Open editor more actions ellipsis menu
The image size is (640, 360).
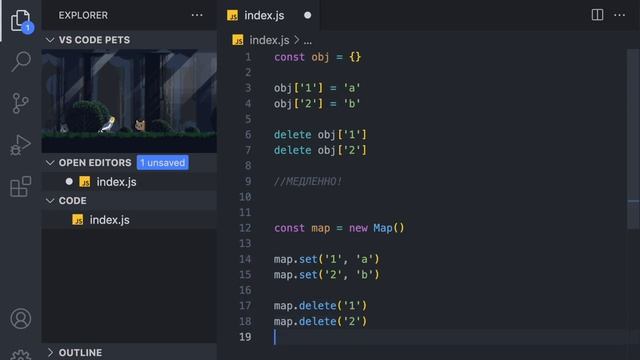(619, 15)
